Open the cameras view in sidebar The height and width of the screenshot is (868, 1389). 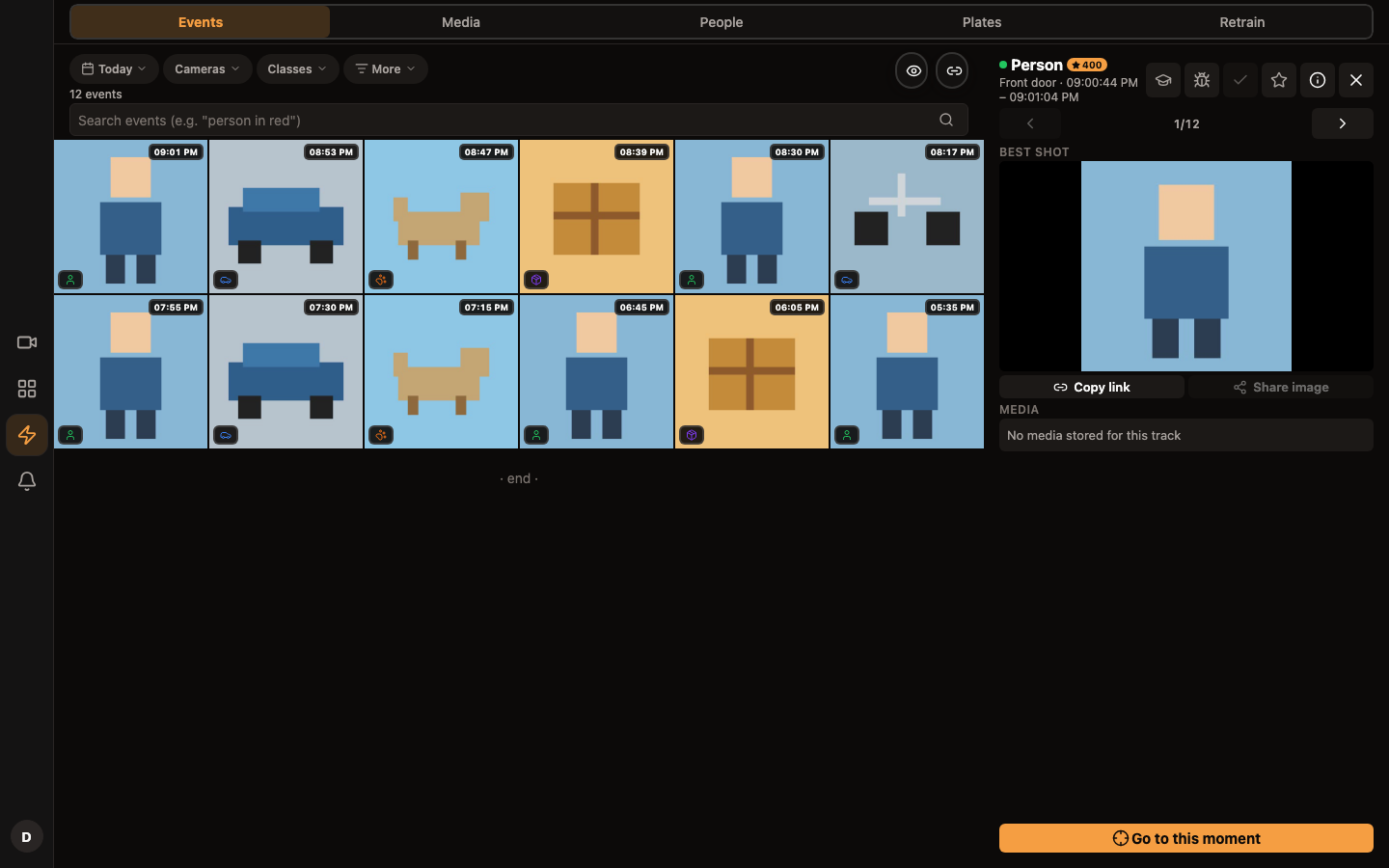(27, 342)
